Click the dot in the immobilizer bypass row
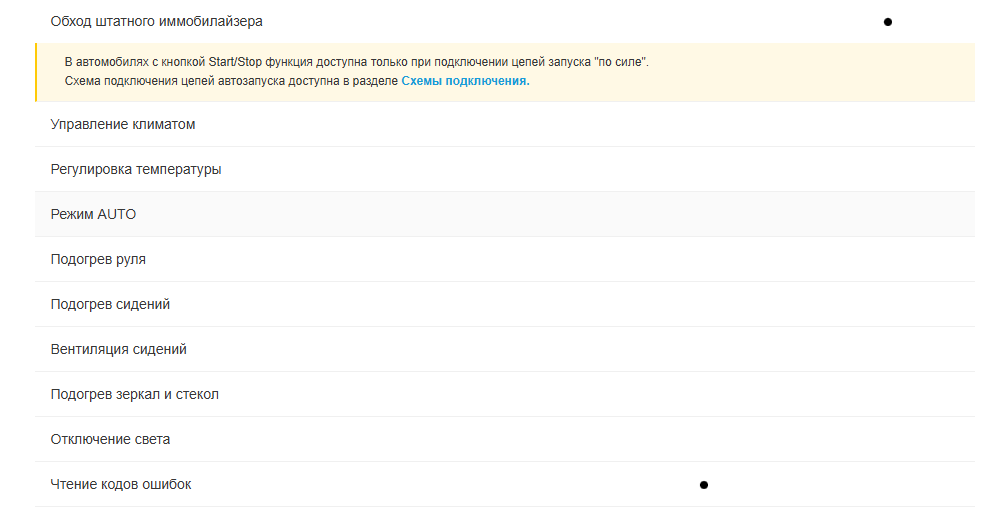 [x=887, y=21]
